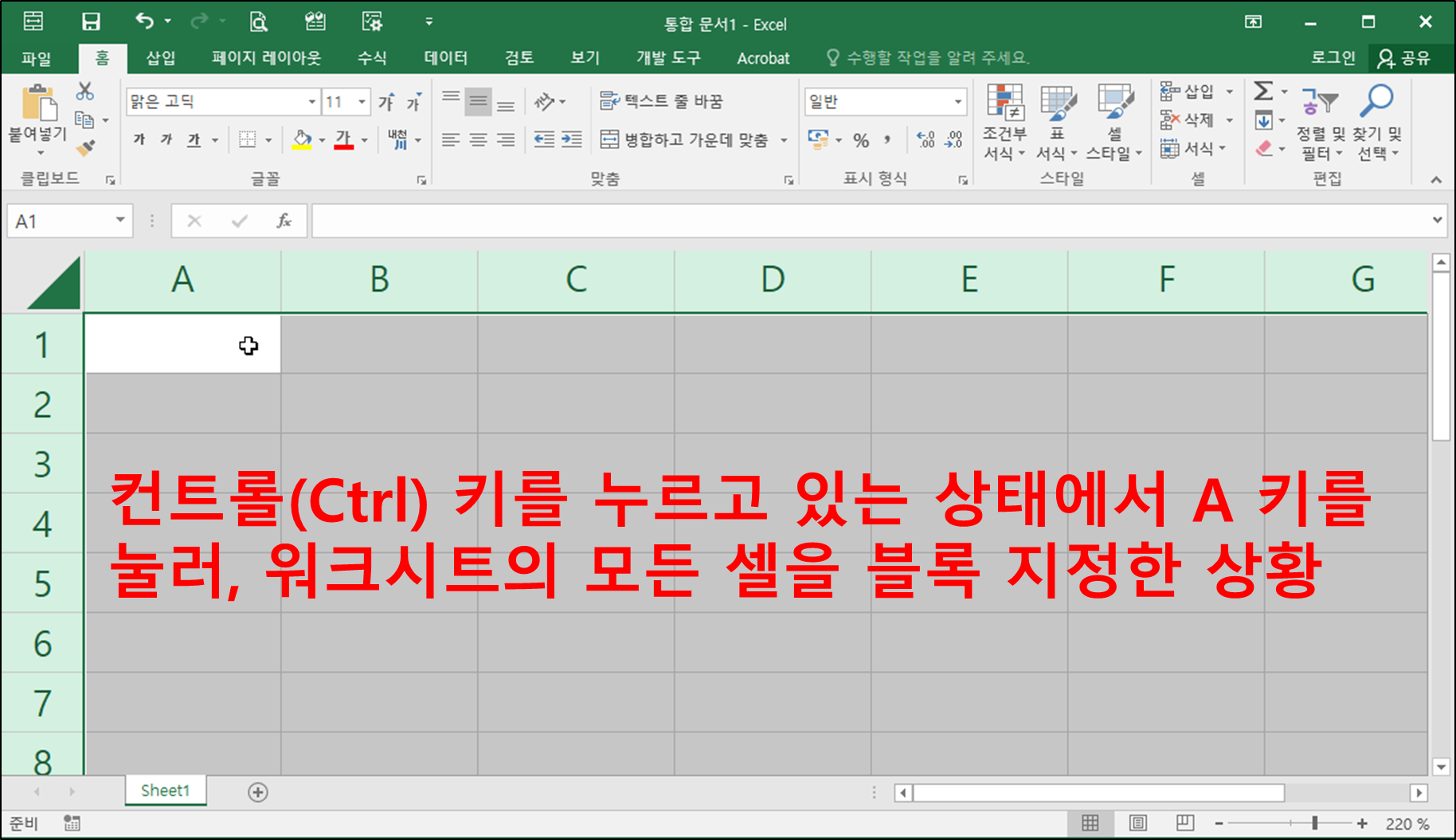Click the Insert Function fx icon

click(284, 221)
